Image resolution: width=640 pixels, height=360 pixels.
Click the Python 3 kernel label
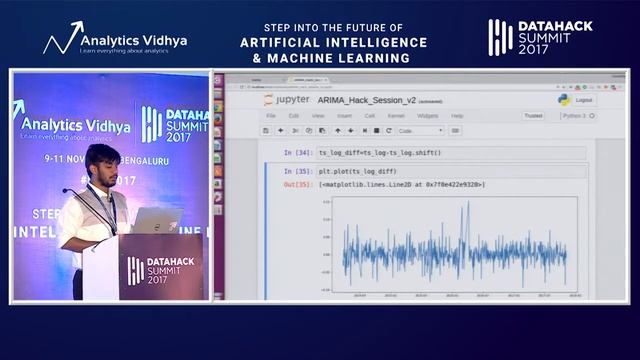[574, 116]
